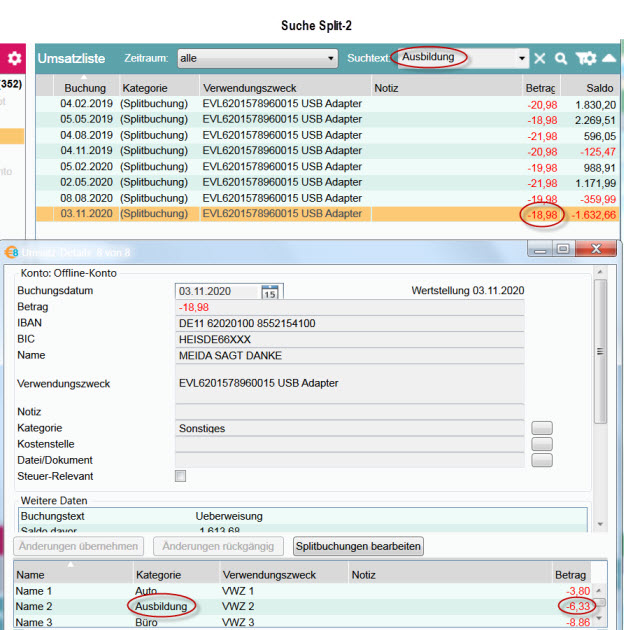Click the empty Kostenstelle field

click(350, 444)
